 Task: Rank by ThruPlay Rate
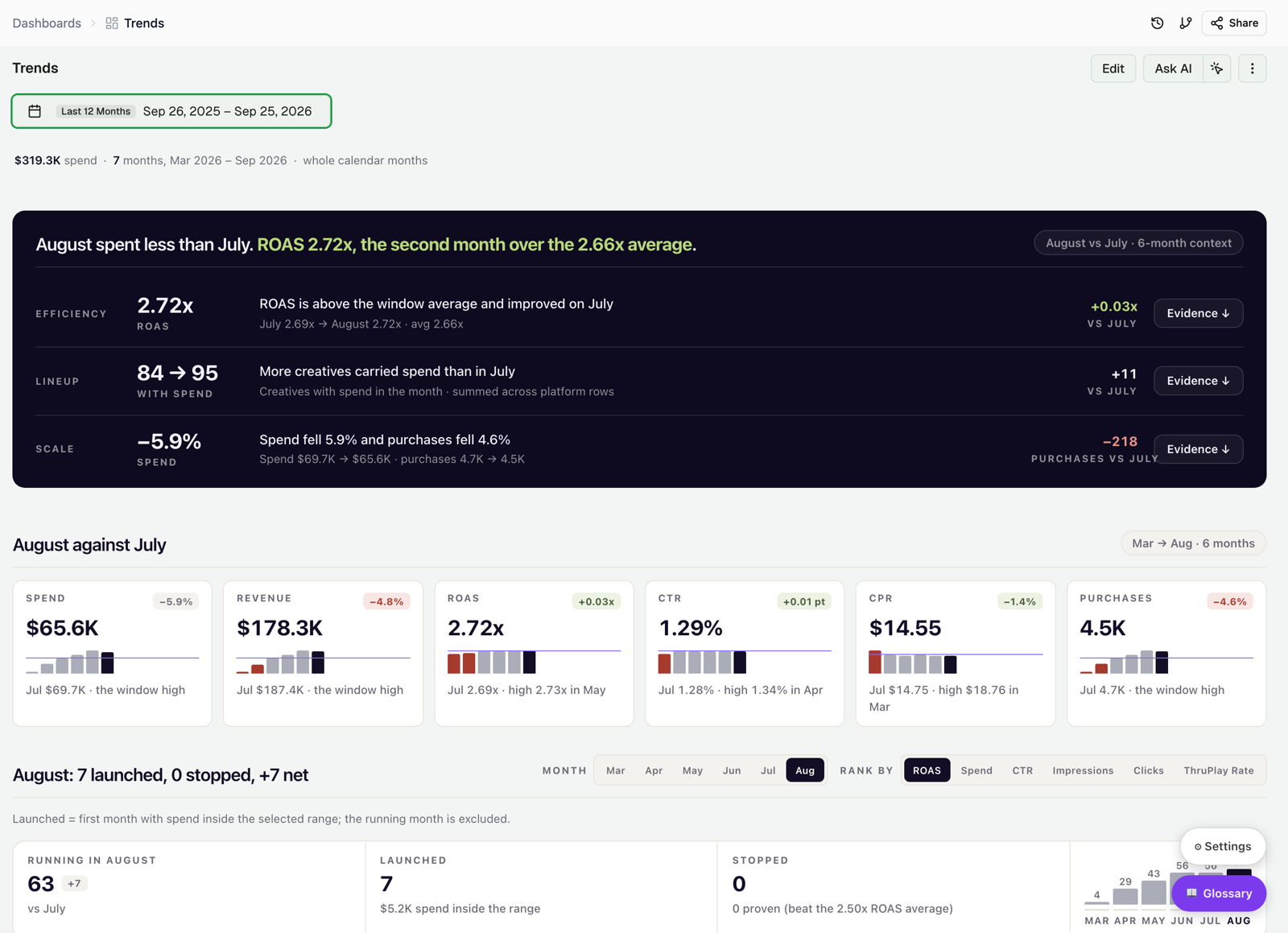(1219, 770)
